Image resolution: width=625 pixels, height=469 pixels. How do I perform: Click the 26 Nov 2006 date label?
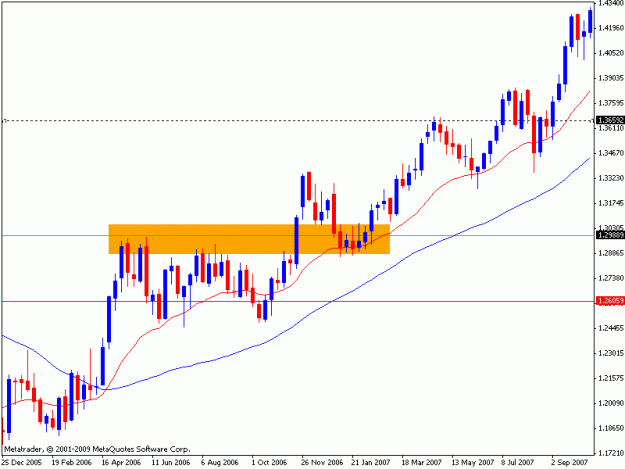[322, 462]
